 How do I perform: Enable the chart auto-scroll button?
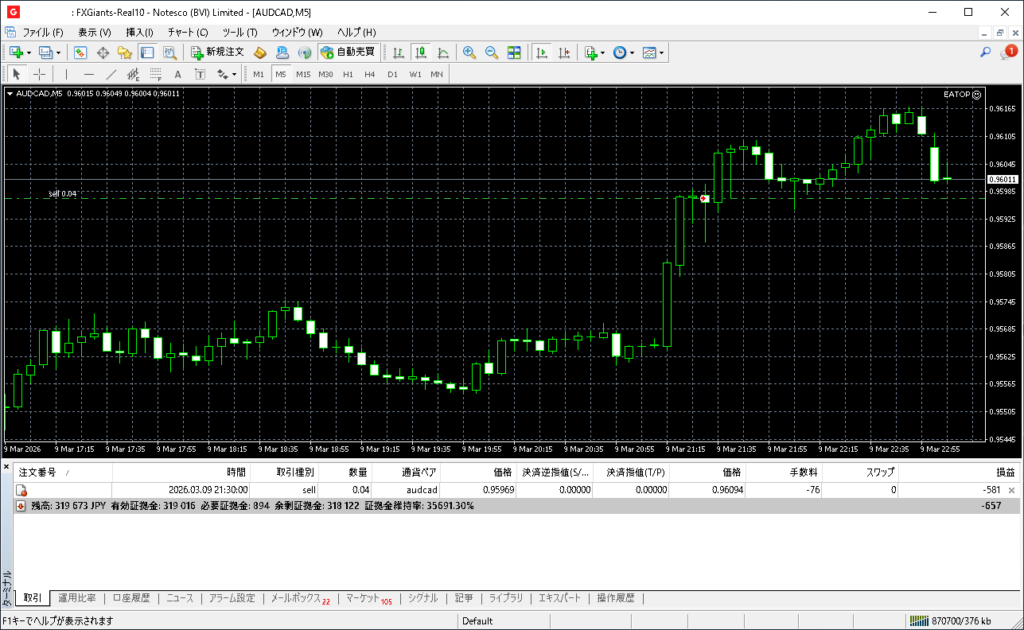click(541, 52)
